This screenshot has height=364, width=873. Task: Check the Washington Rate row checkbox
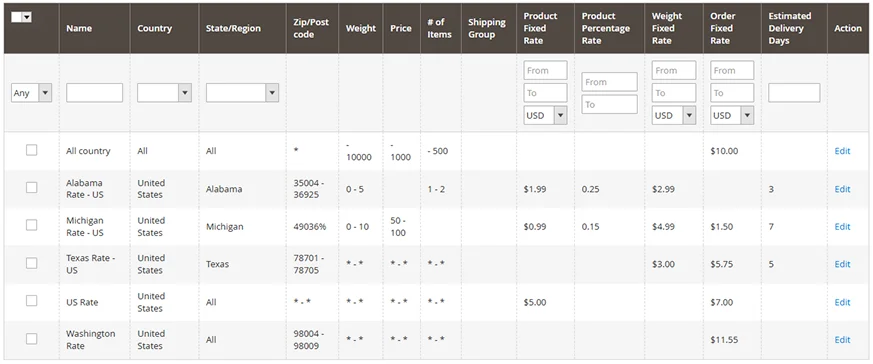(x=32, y=338)
